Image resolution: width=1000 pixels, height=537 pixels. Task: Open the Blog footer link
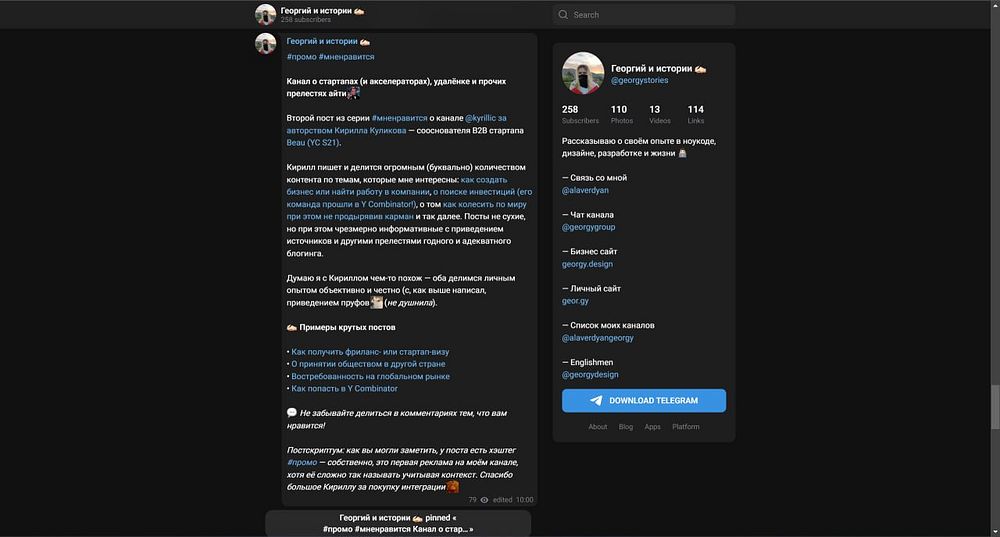click(626, 427)
